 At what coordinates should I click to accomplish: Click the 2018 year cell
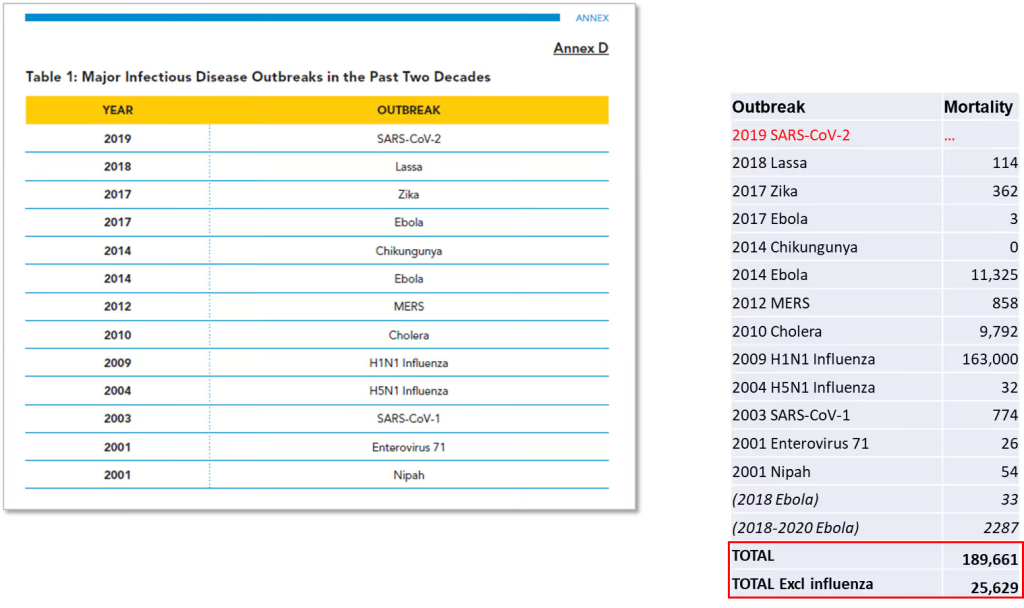click(x=118, y=167)
